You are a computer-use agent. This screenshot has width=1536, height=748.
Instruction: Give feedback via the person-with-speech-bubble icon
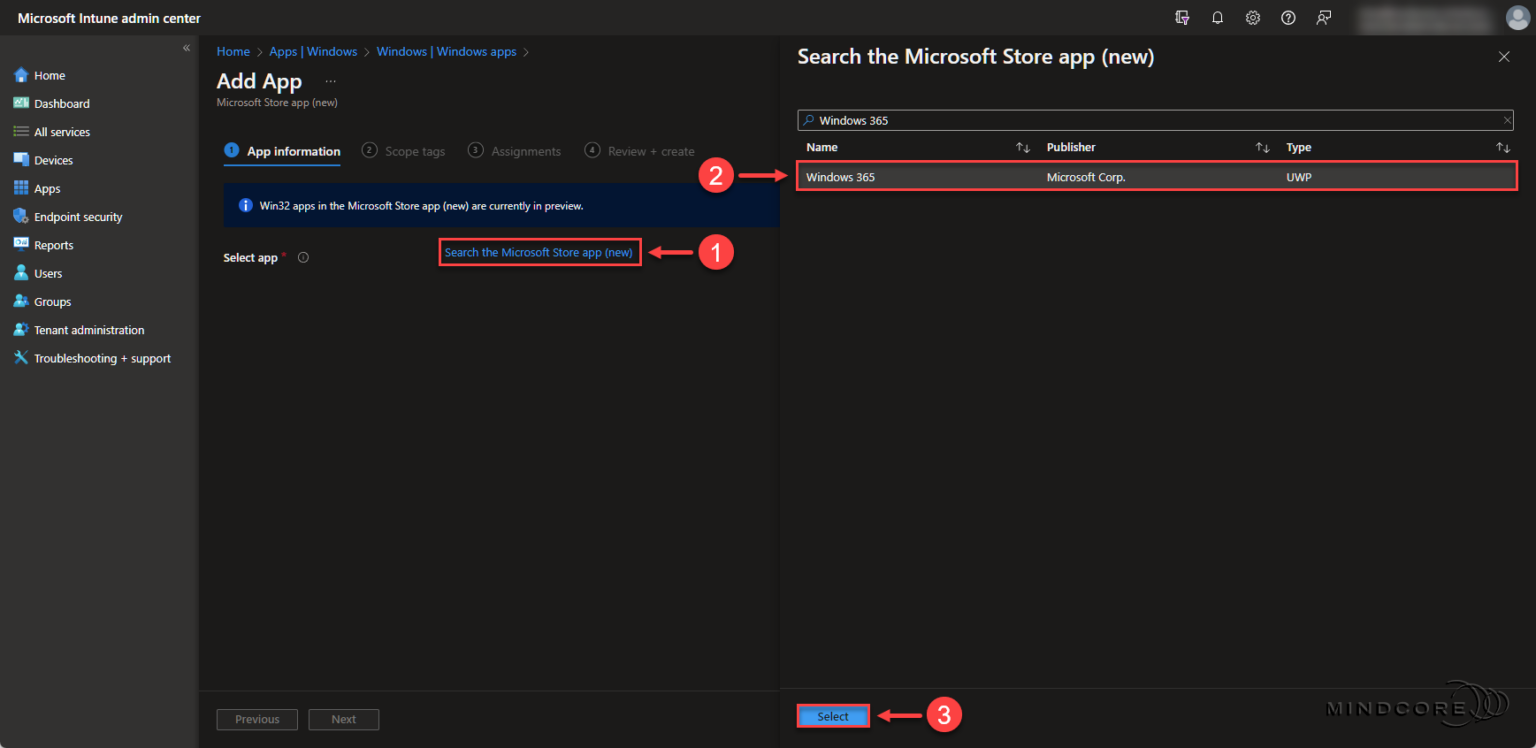(1323, 17)
